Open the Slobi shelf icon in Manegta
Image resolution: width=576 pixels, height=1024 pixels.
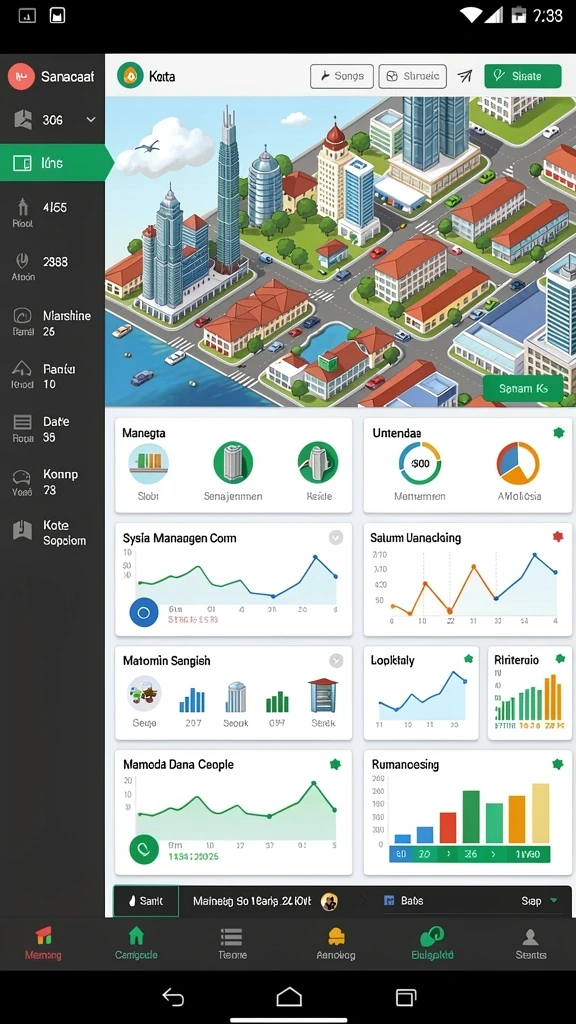pyautogui.click(x=148, y=463)
